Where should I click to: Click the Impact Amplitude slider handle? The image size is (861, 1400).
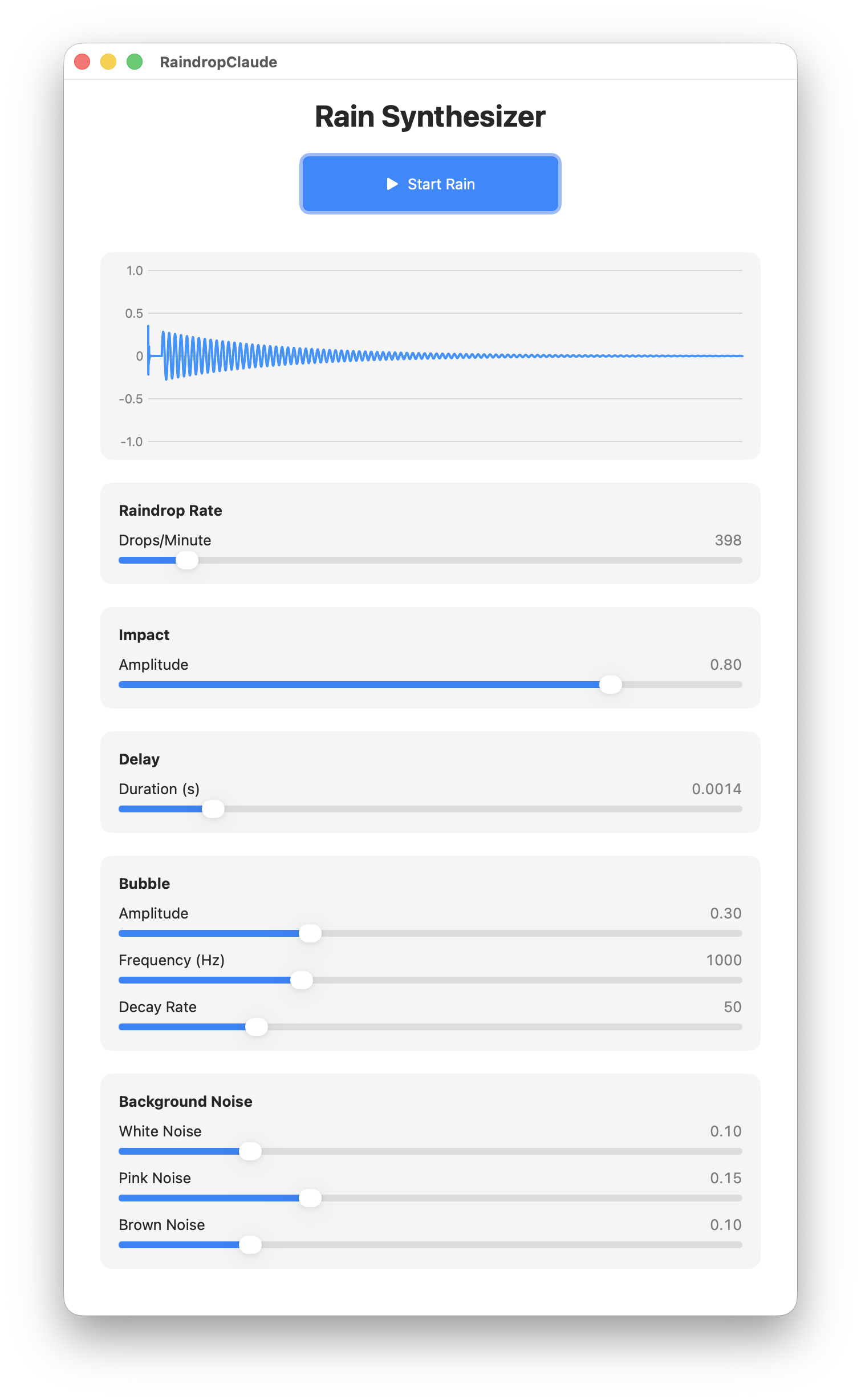point(611,685)
